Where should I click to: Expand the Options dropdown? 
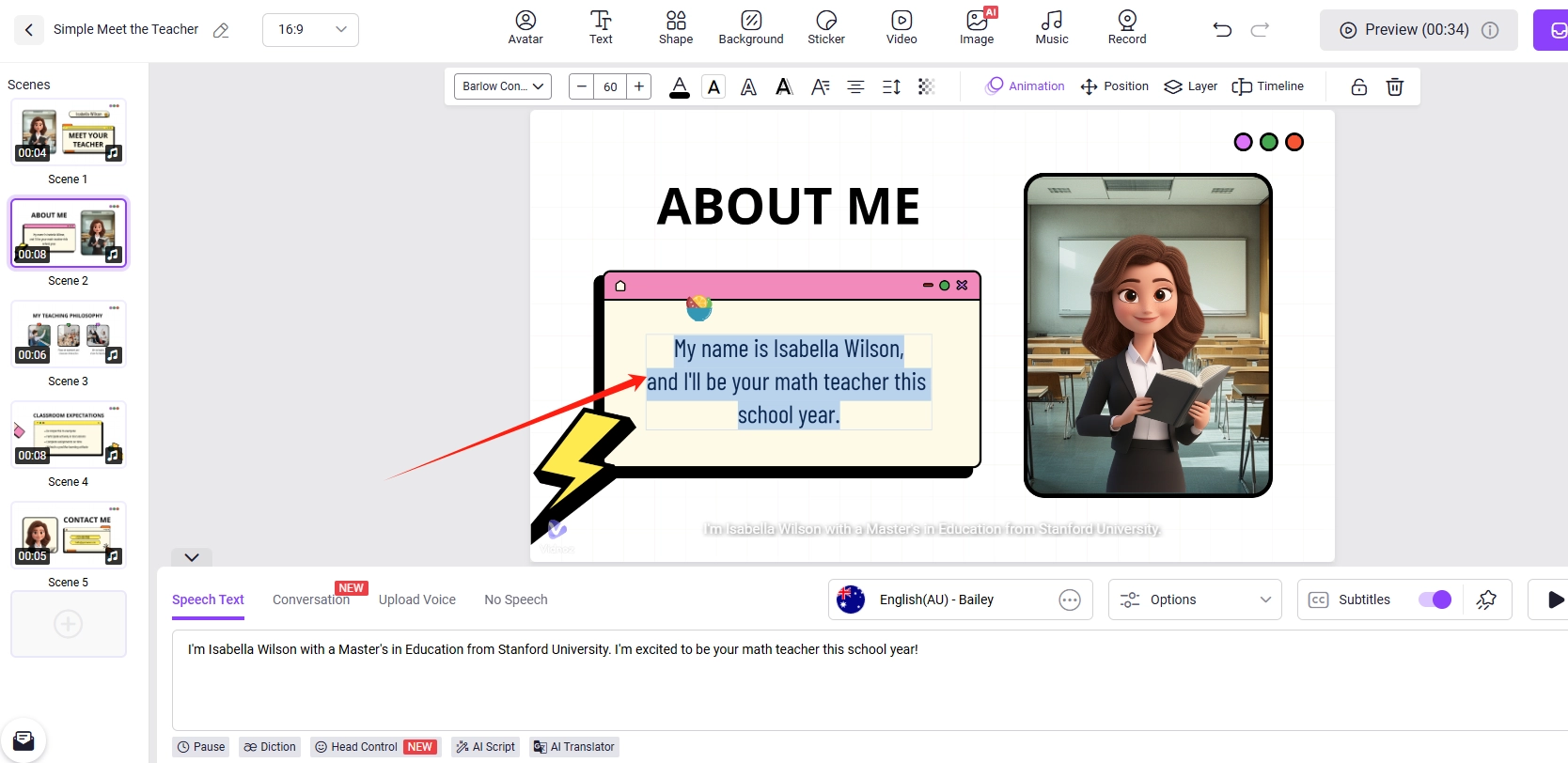[1195, 599]
